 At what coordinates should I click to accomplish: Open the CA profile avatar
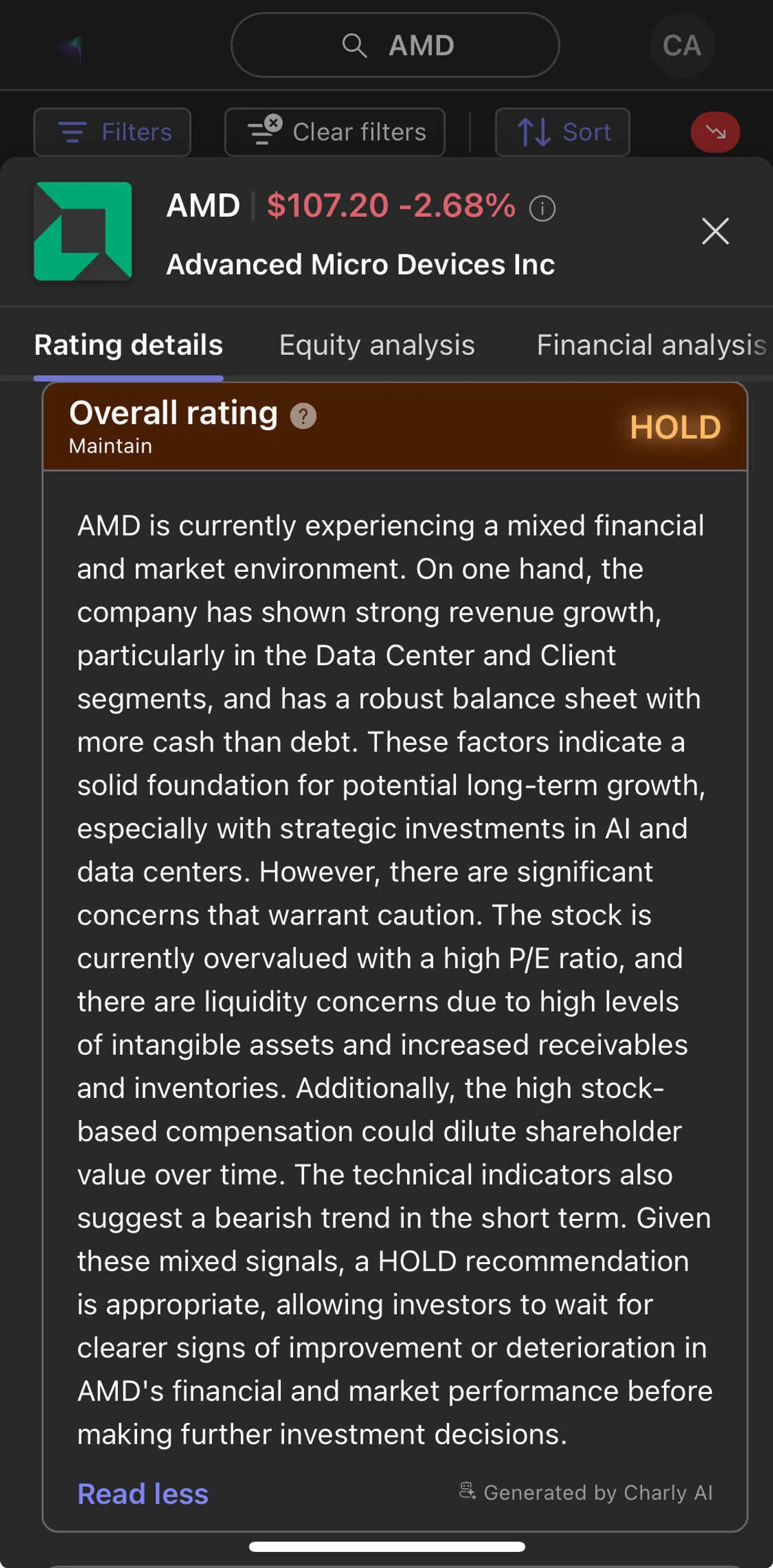(x=682, y=46)
